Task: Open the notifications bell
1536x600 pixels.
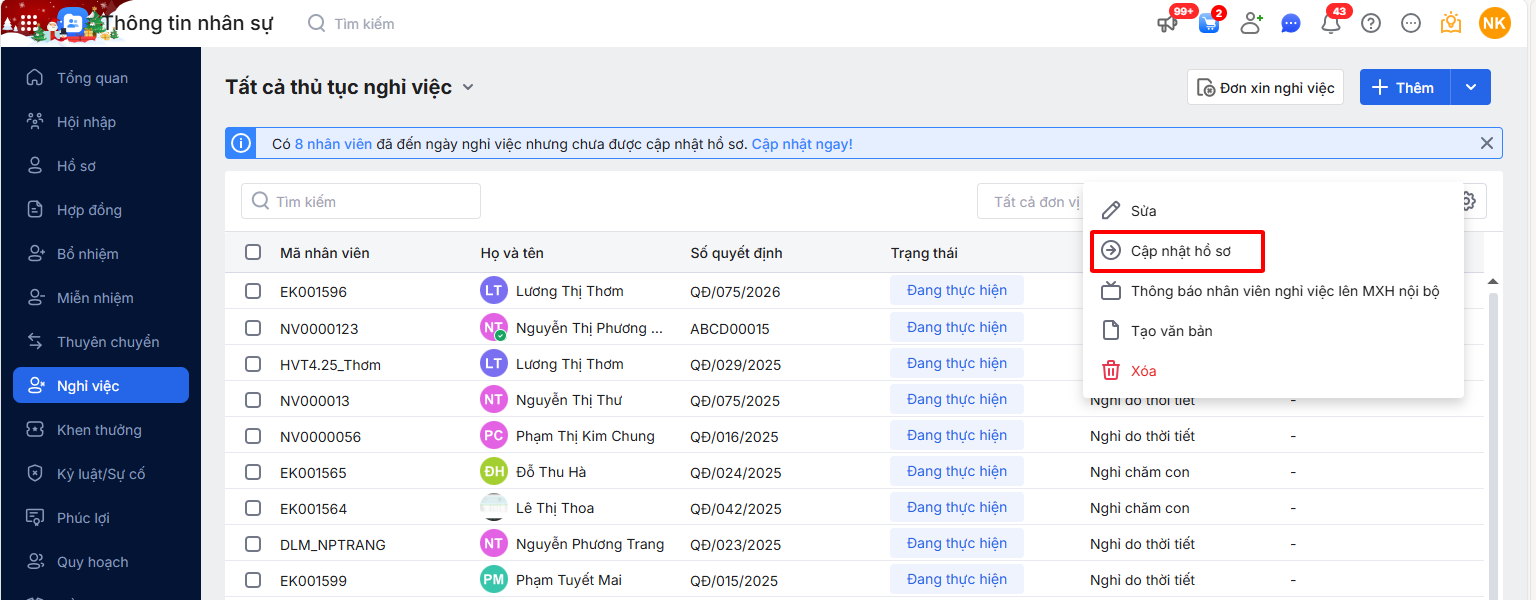Action: pos(1331,24)
